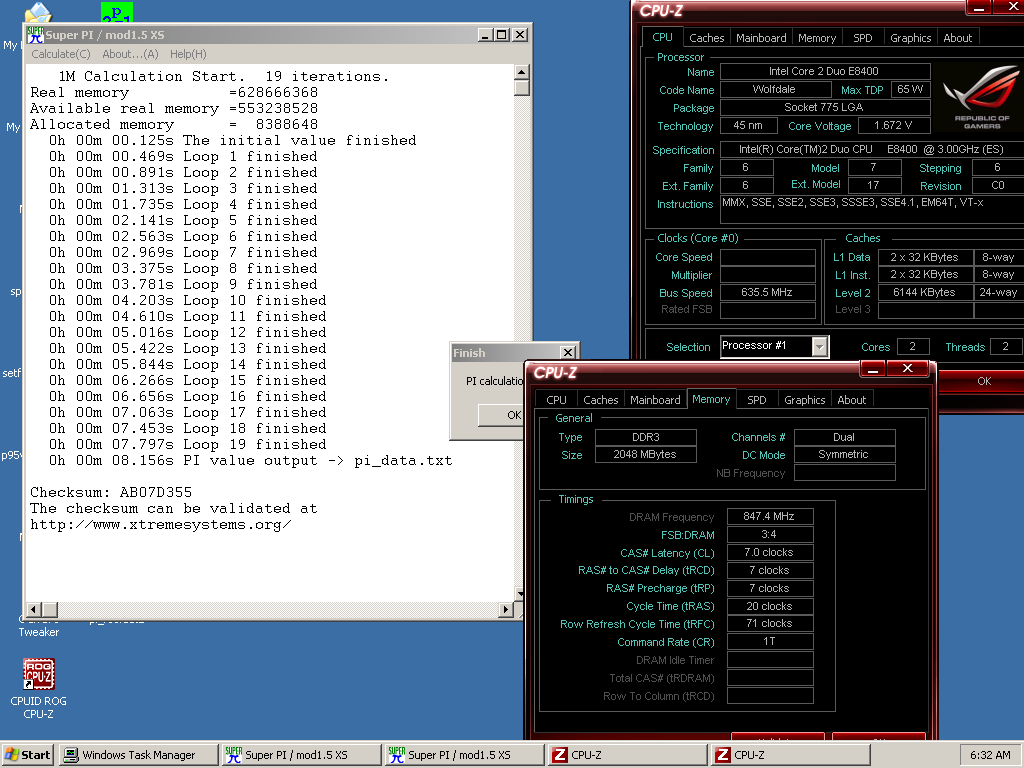Switch to SPD tab in rear CPU-Z window
This screenshot has height=768, width=1024.
(862, 38)
